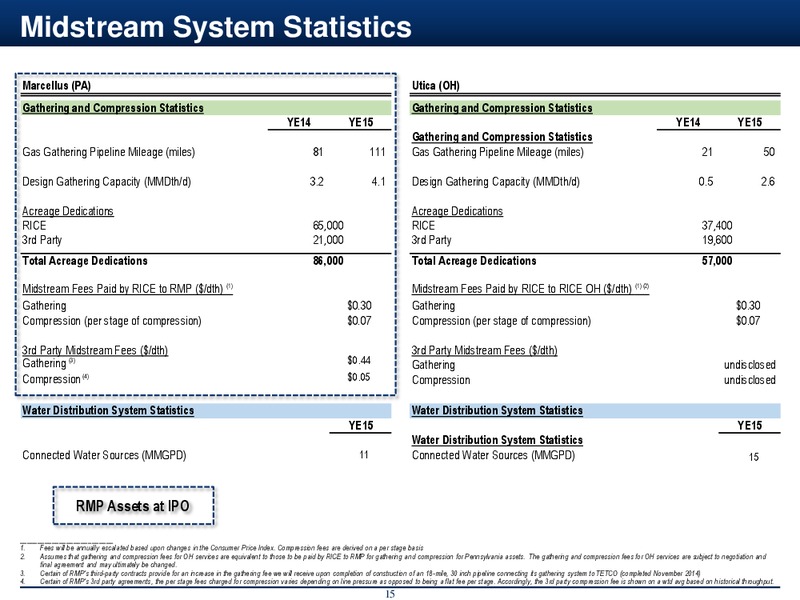Click Marcellus '3rd Party Midstream Fees ($/dth)' label
The width and height of the screenshot is (800, 600).
pos(95,350)
